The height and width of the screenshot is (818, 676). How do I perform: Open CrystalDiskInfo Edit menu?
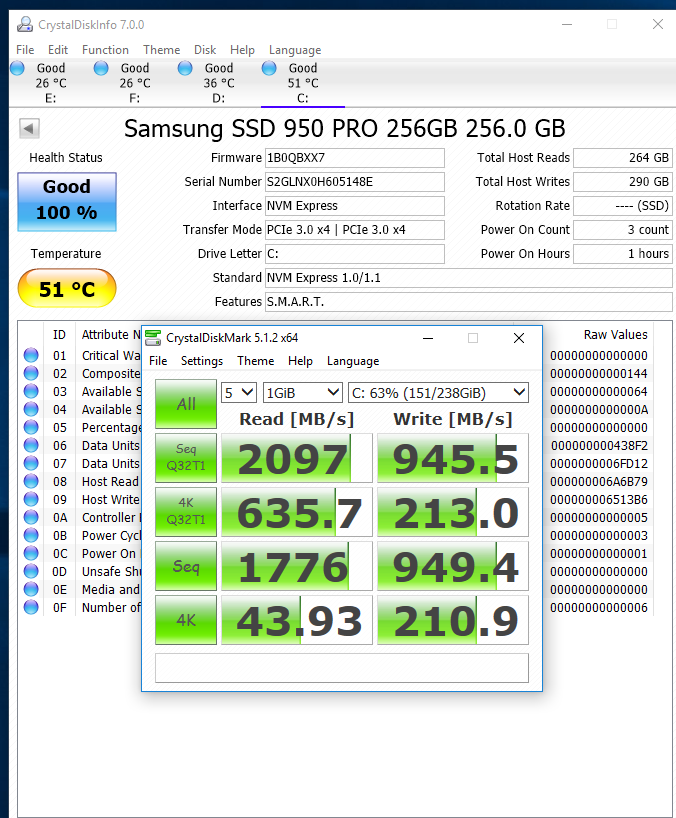coord(58,50)
